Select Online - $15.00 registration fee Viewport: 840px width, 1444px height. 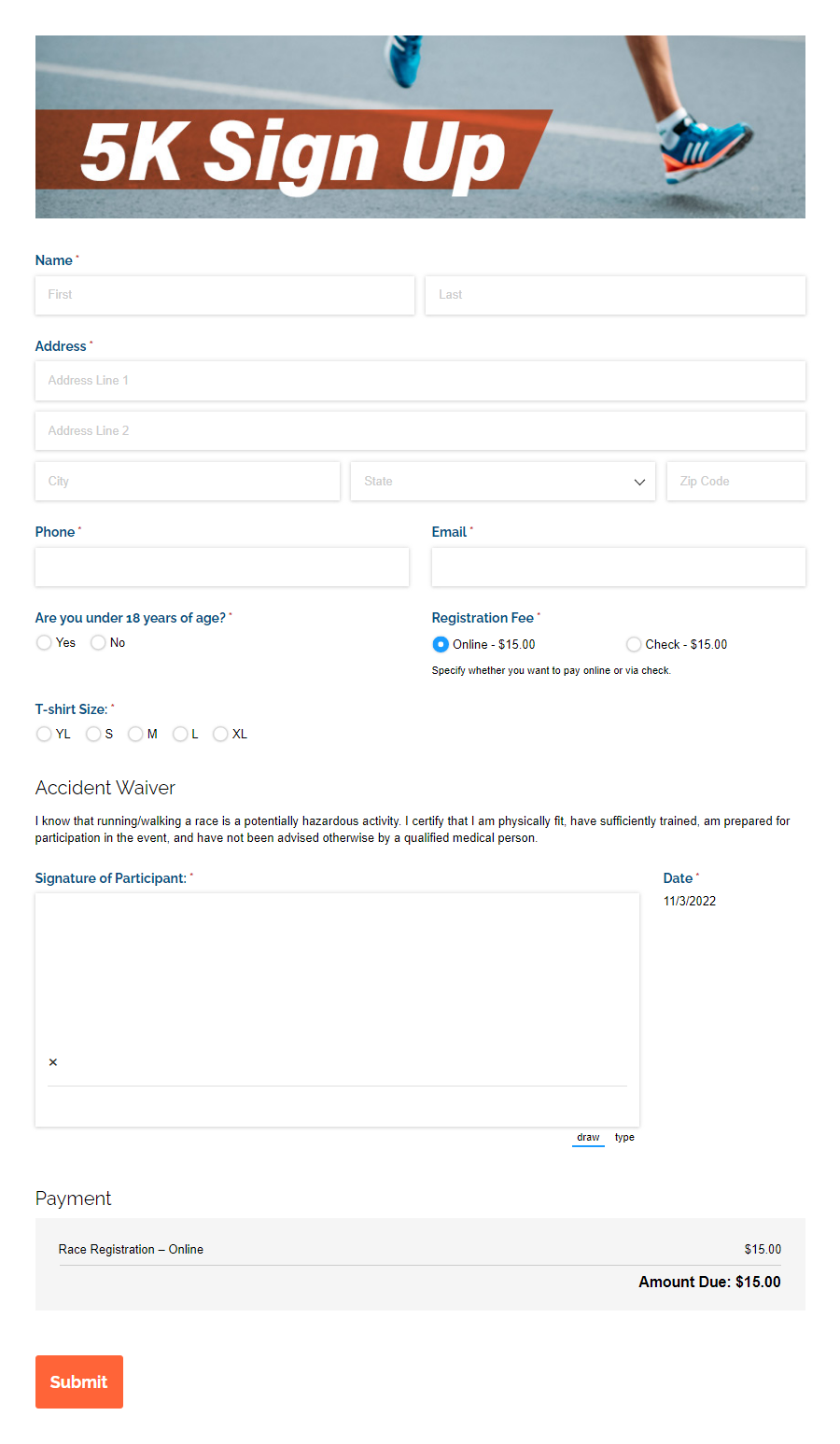tap(440, 644)
